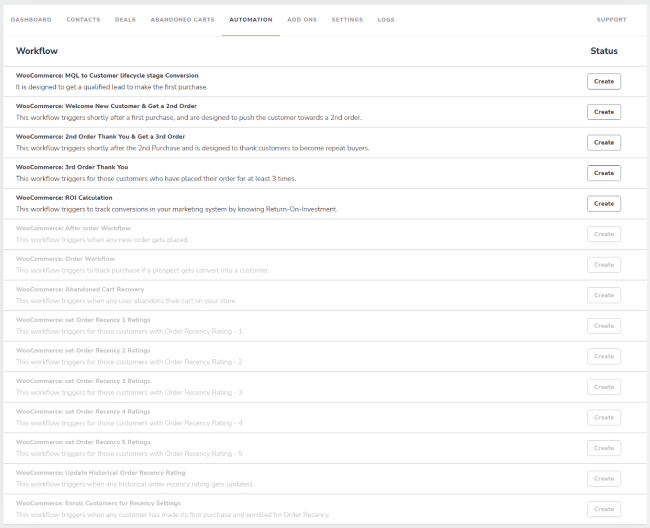The height and width of the screenshot is (528, 650).
Task: Create Abandoned Cart Recovery workflow
Action: click(604, 295)
